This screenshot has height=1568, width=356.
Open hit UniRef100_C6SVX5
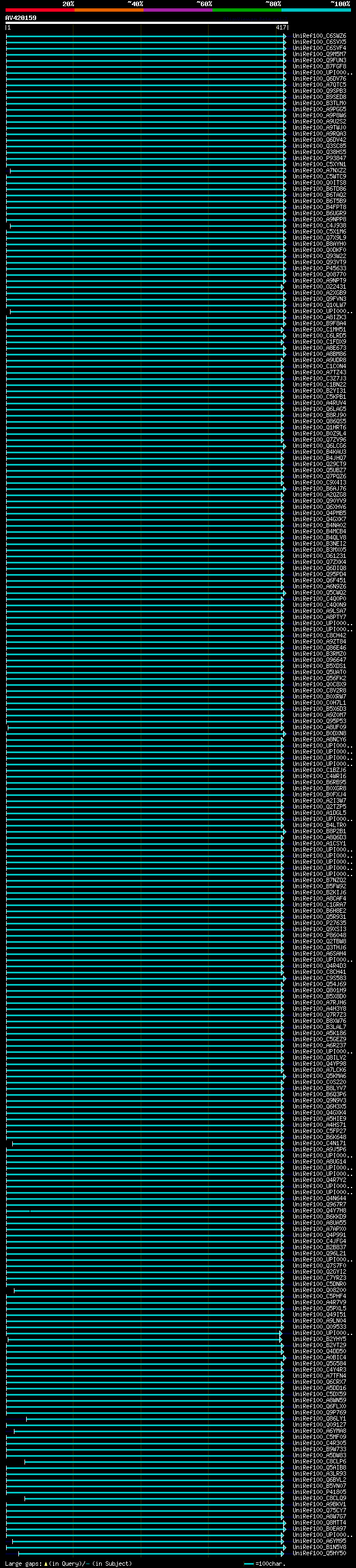coord(319,42)
